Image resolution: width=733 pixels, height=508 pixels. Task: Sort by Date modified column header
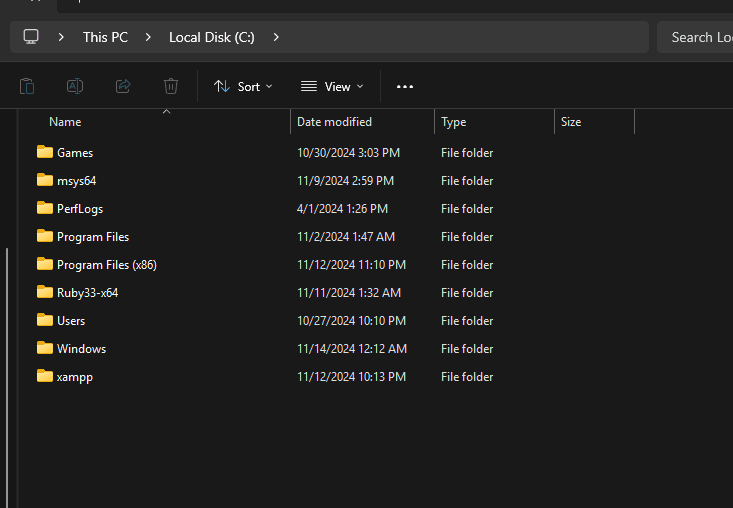click(x=334, y=122)
